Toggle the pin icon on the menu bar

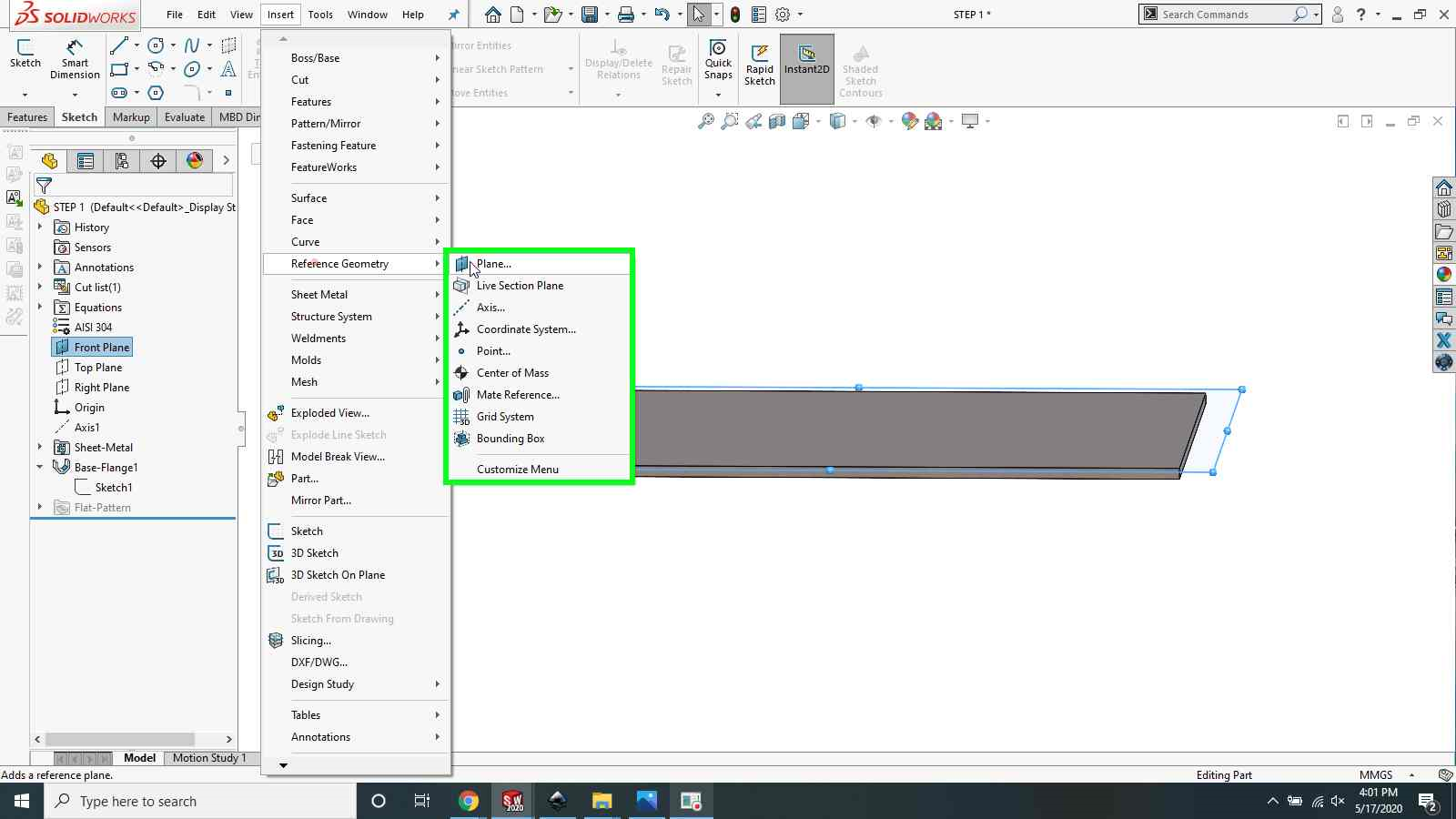[x=453, y=15]
